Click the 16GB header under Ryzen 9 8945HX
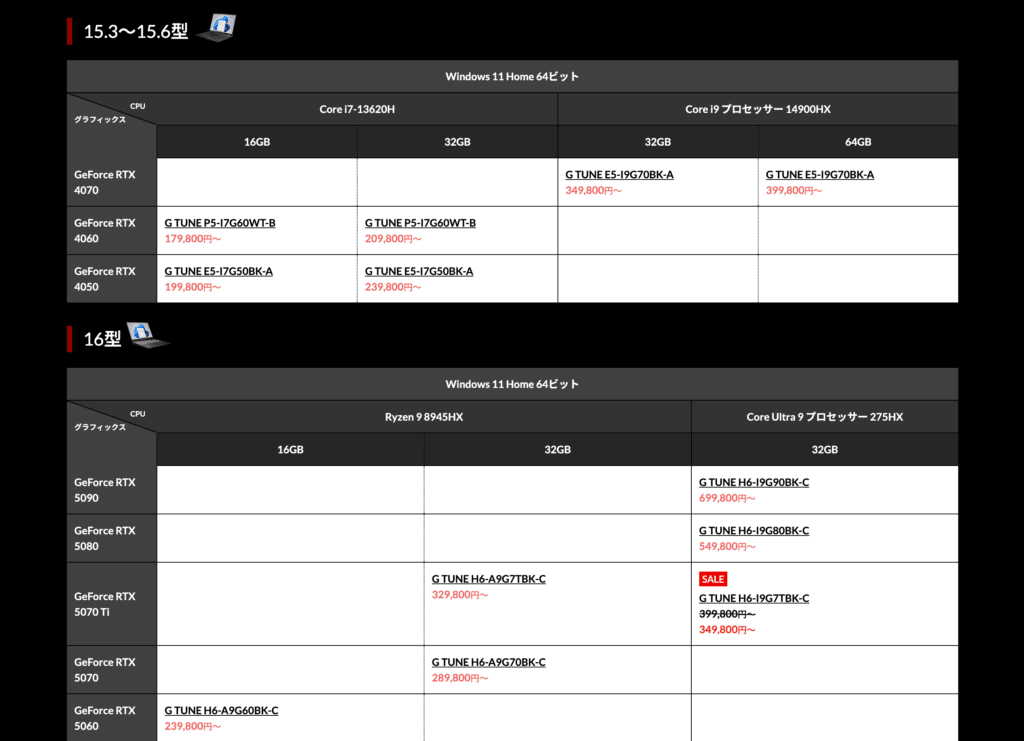The width and height of the screenshot is (1024, 741). click(291, 450)
